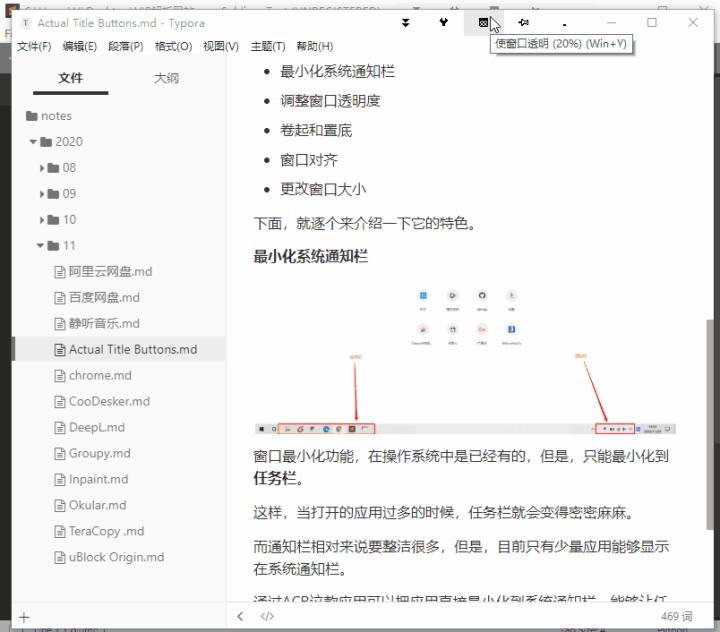Click the bold heading 最小化系统通知栏
This screenshot has width=720, height=632.
(310, 257)
